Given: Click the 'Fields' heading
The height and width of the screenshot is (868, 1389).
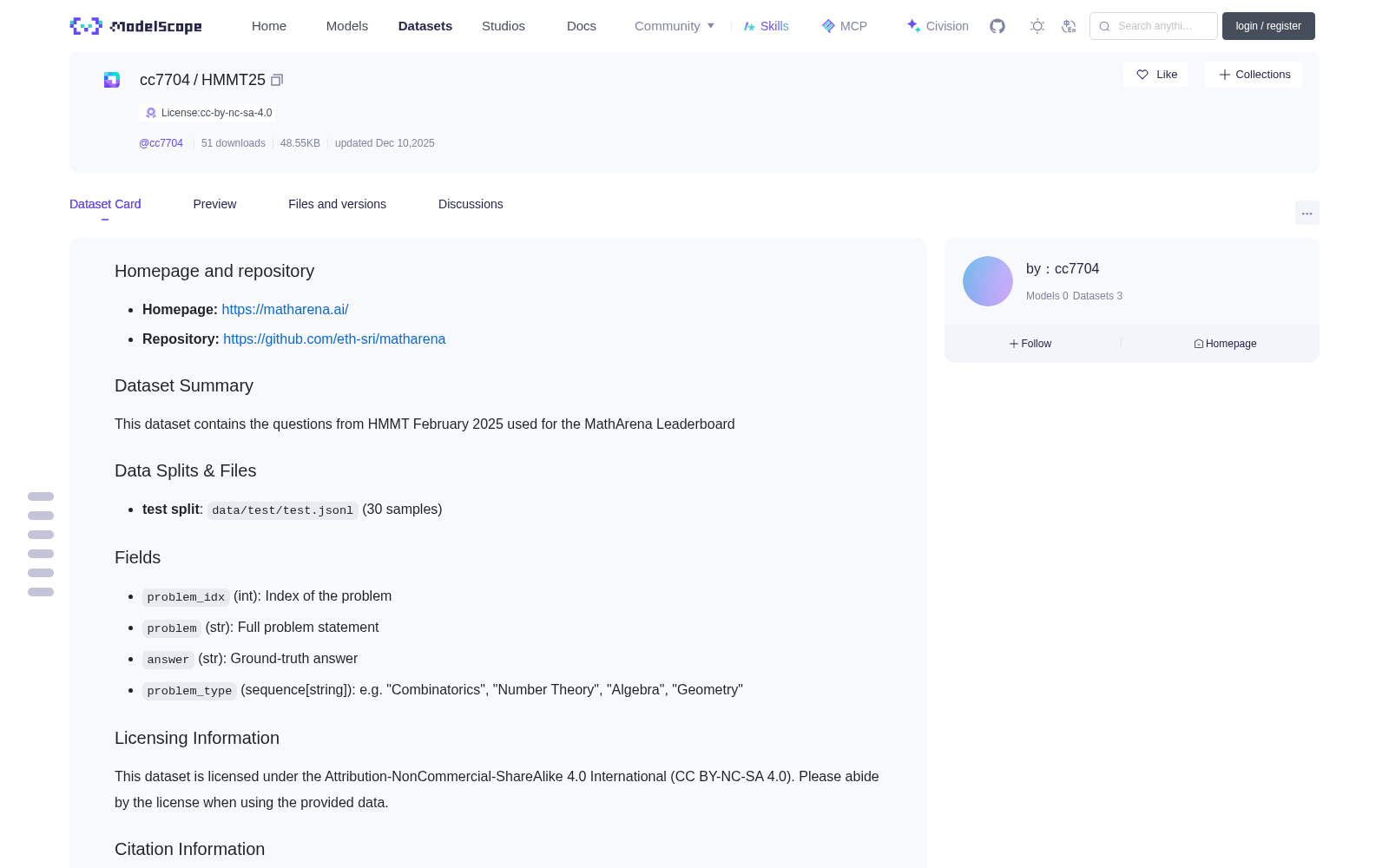Looking at the screenshot, I should (x=138, y=557).
